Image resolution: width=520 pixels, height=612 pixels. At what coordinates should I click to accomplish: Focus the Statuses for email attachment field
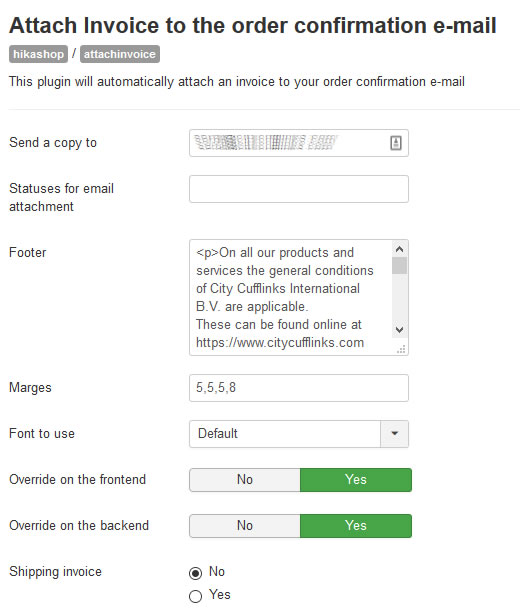pos(299,189)
